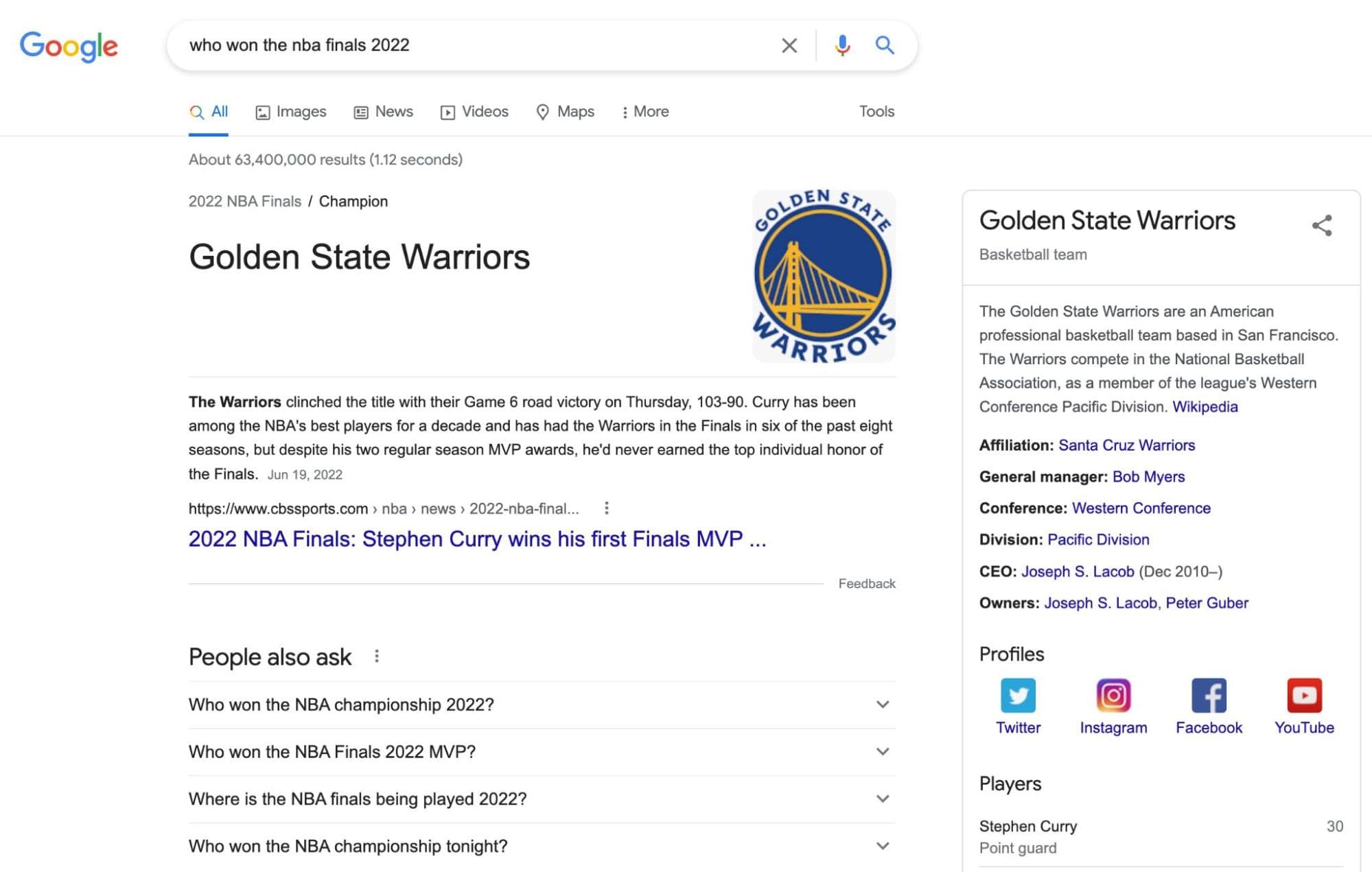Open the More search options menu
The width and height of the screenshot is (1372, 872).
[644, 112]
